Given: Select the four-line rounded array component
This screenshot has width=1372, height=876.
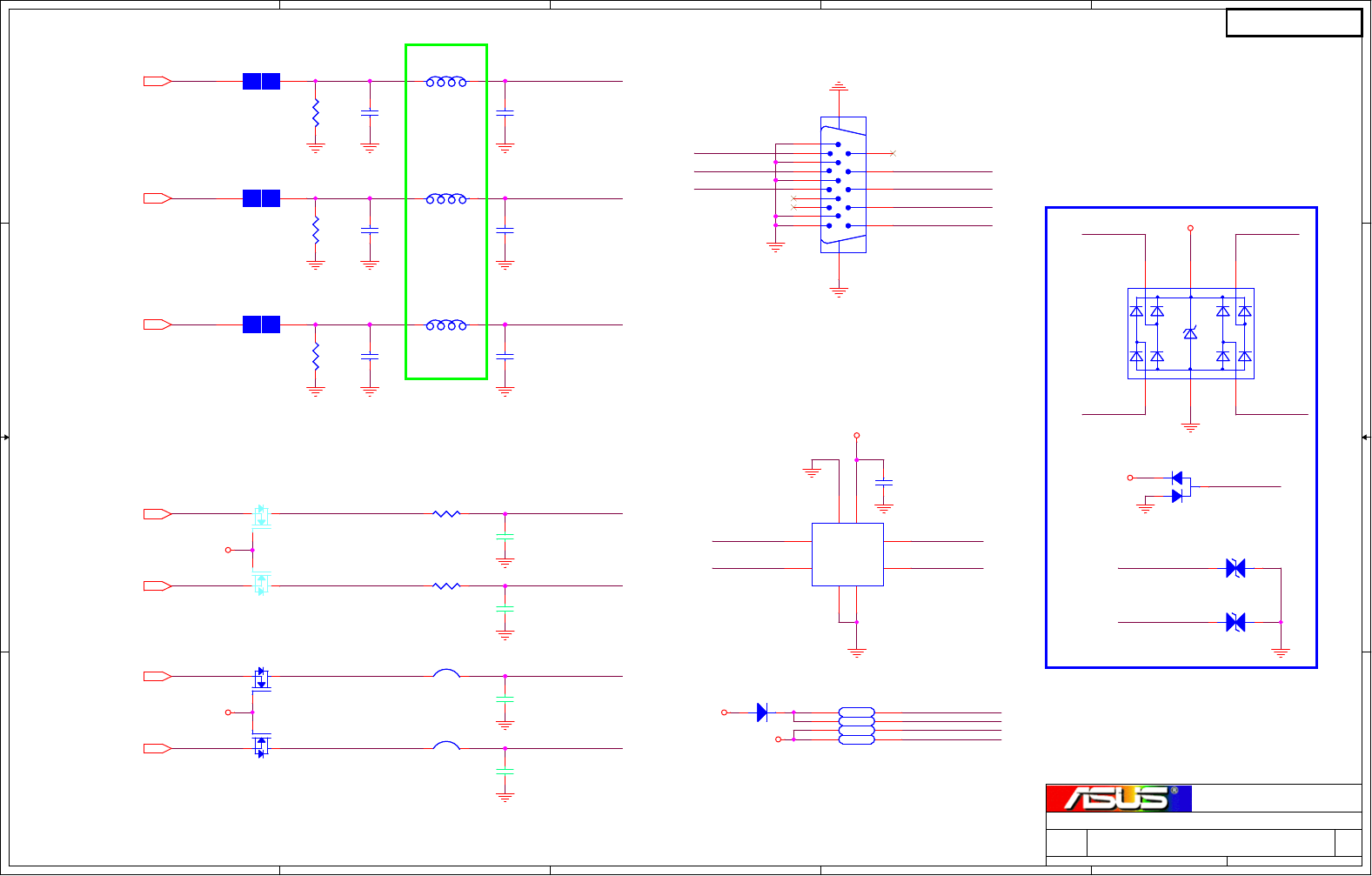Looking at the screenshot, I should tap(856, 726).
